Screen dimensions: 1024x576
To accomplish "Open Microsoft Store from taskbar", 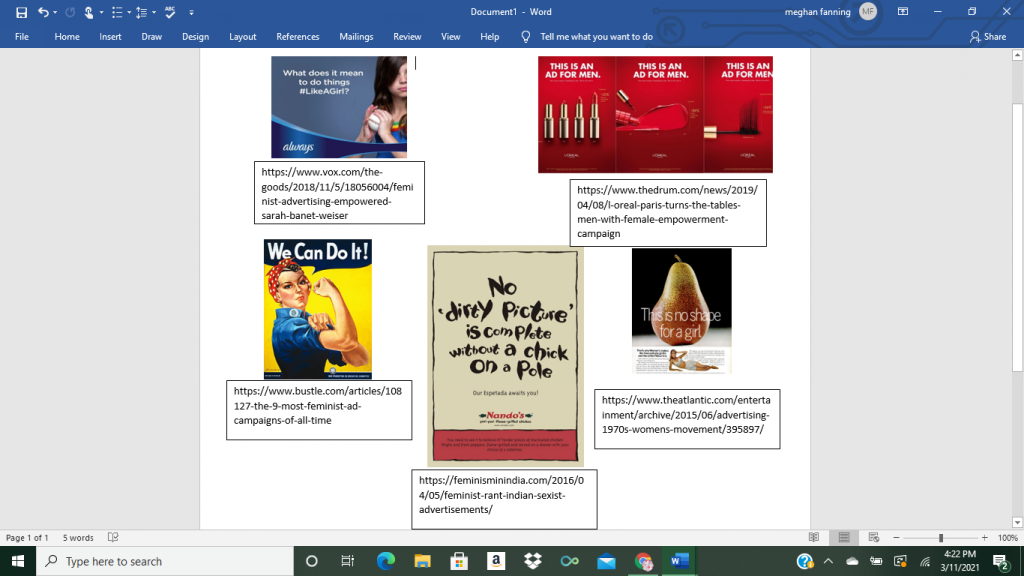I will (459, 561).
